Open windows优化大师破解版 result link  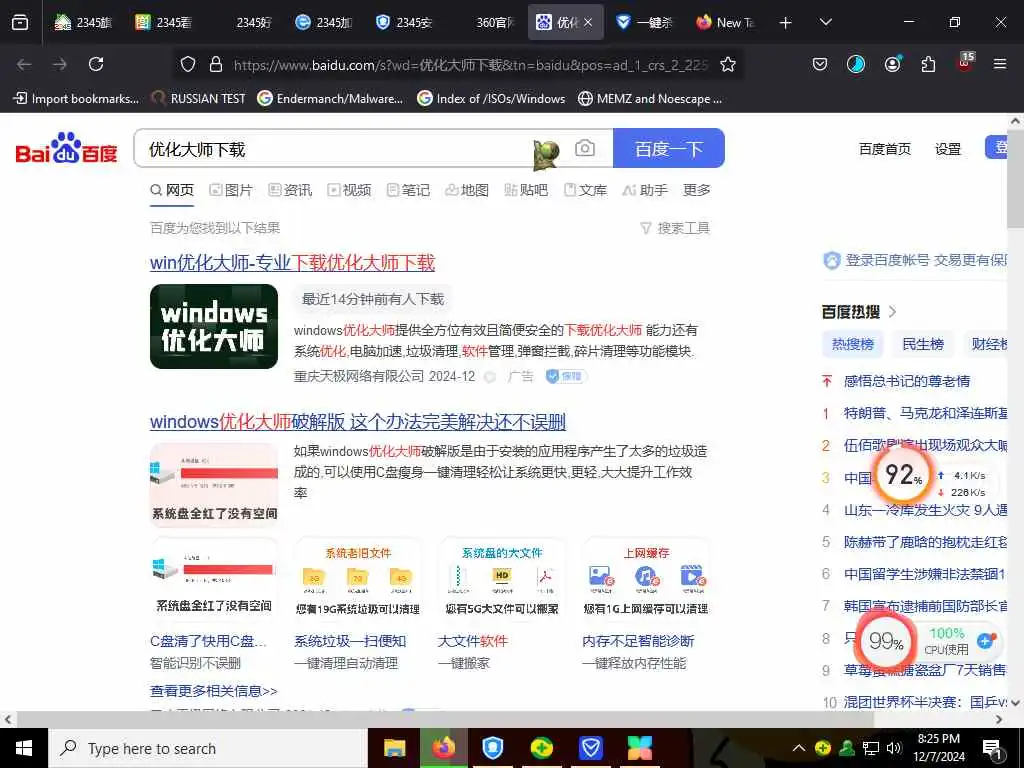[x=357, y=422]
